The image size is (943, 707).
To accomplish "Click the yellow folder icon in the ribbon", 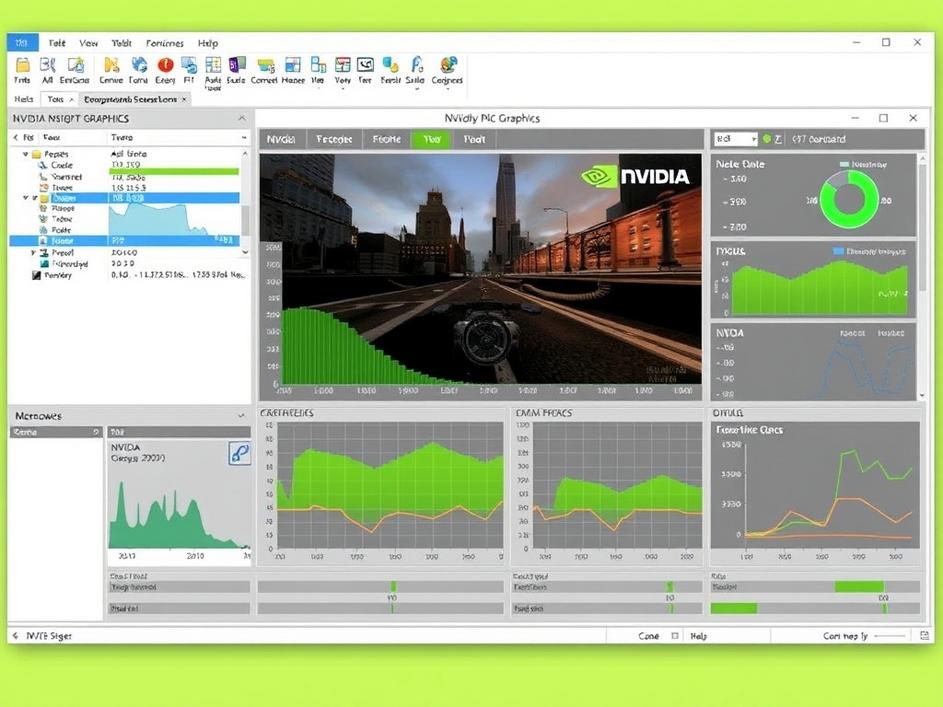I will [x=22, y=65].
